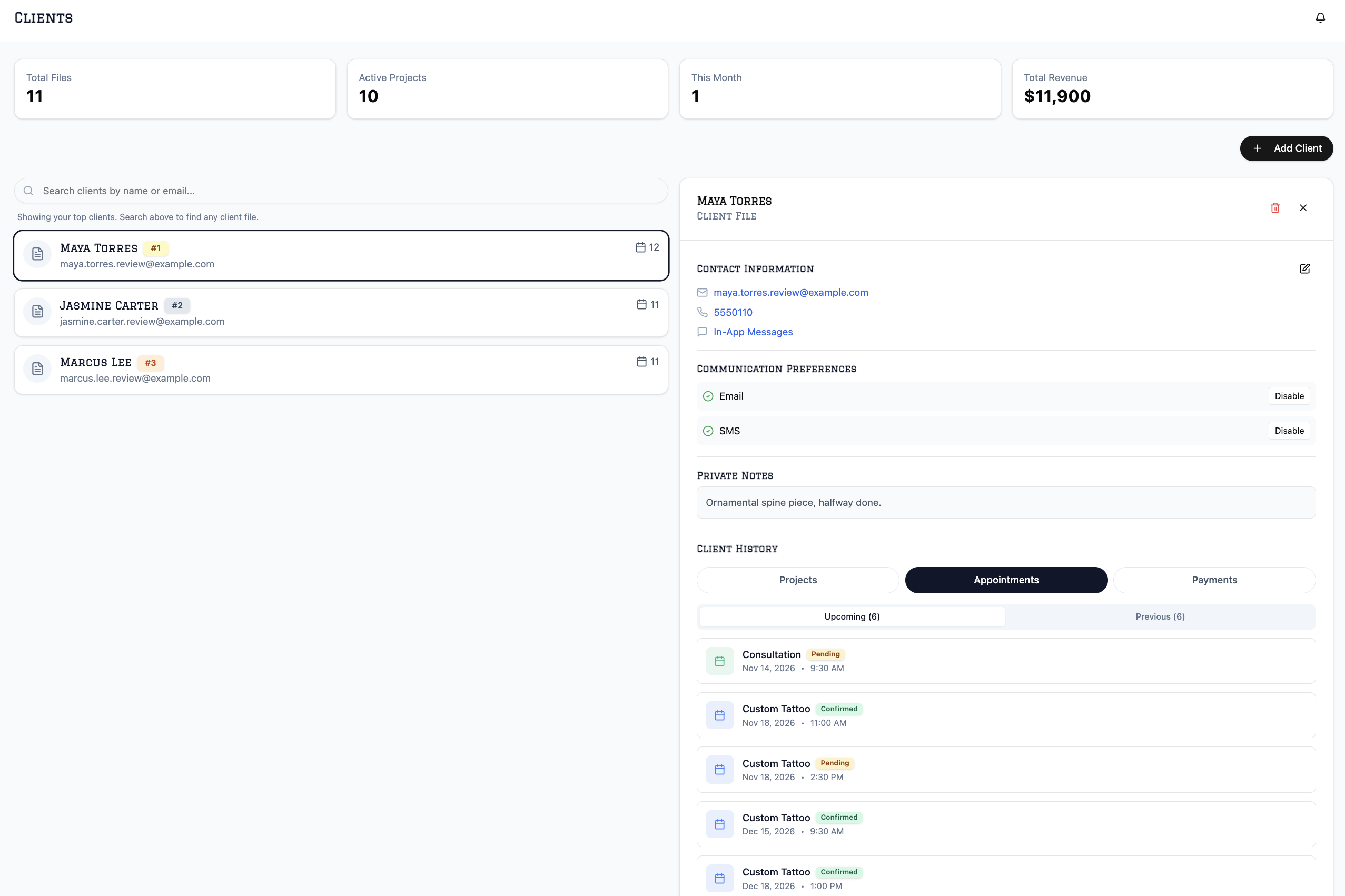Image resolution: width=1345 pixels, height=896 pixels.
Task: Open the Consultation Nov 14 appointment
Action: pyautogui.click(x=1006, y=661)
